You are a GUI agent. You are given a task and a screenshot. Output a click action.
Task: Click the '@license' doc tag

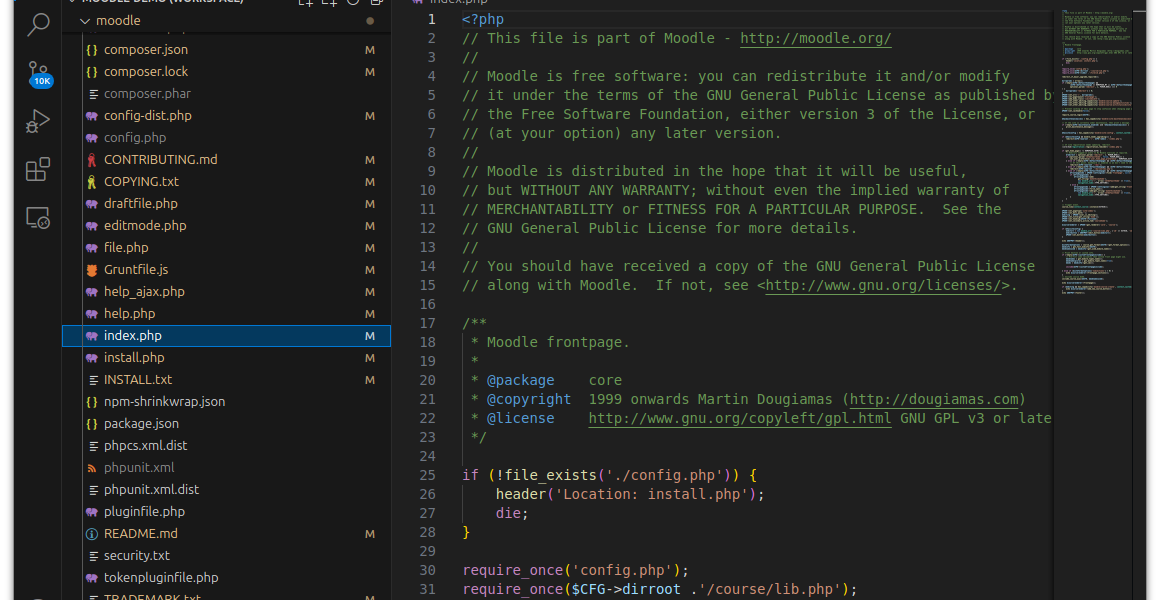point(520,419)
